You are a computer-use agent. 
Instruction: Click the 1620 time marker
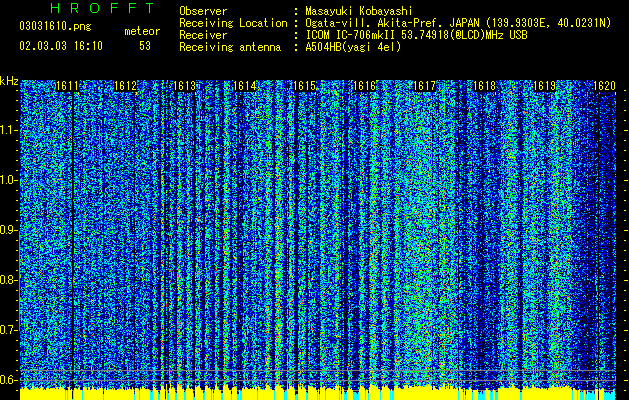click(604, 86)
